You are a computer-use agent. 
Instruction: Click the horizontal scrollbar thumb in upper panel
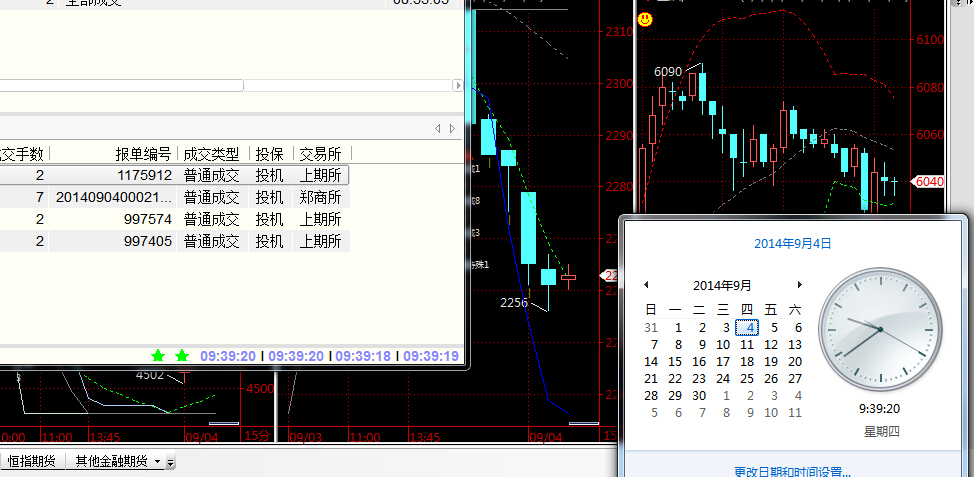point(121,86)
